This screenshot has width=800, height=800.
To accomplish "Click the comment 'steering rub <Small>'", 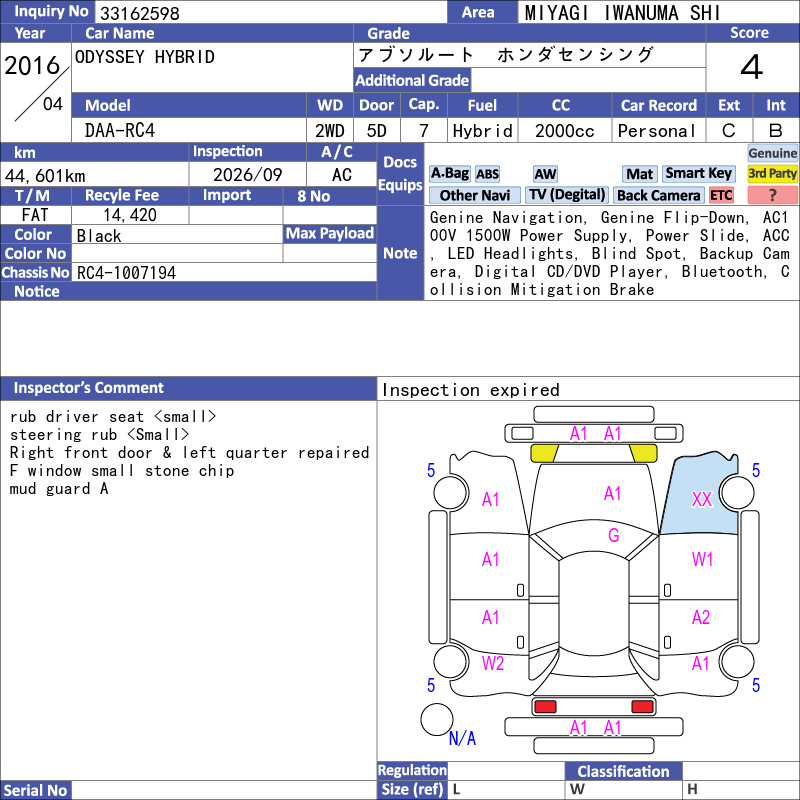I will [x=99, y=434].
